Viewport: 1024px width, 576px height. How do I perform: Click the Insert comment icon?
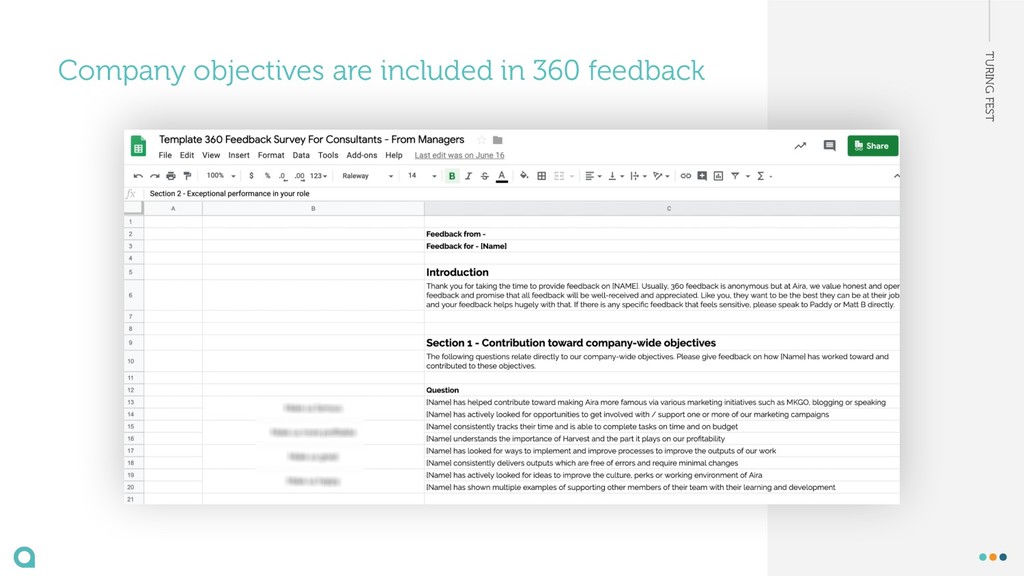702,176
